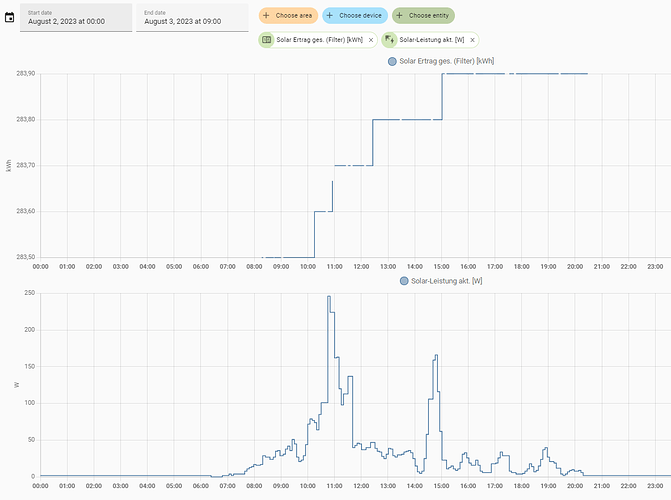Click the plus icon on Choose area
Screen dimensions: 671x500
pyautogui.click(x=266, y=15)
